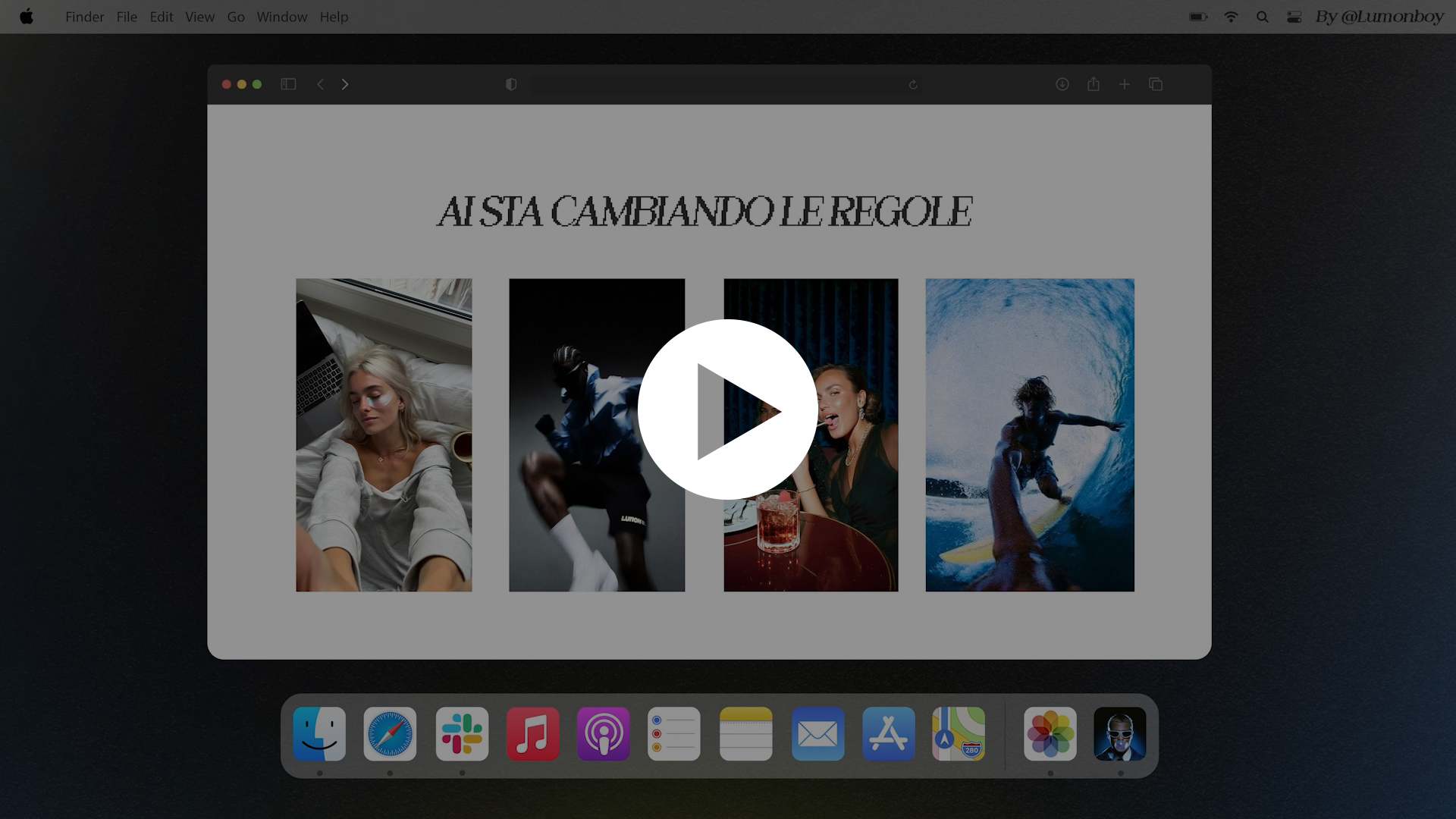Click the browser address bar field
1456x819 pixels.
713,84
